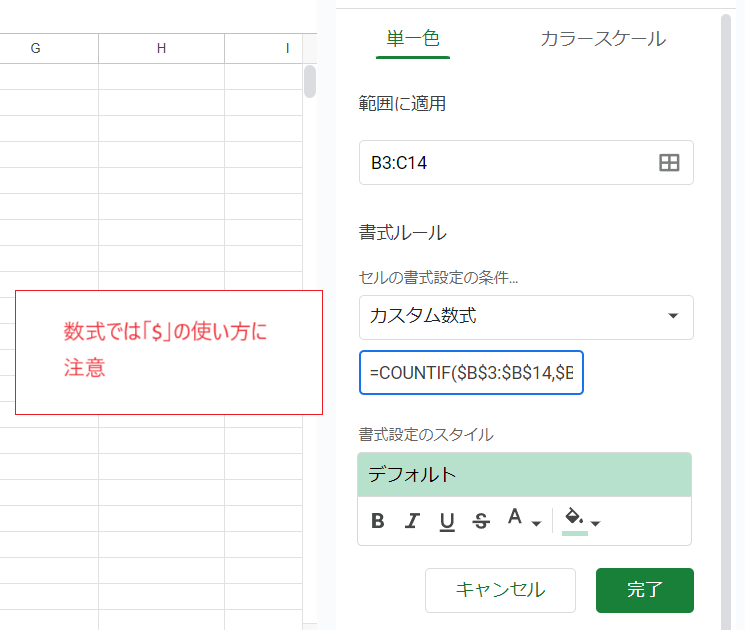Screen dimensions: 745x630
Task: Expand the fill color dropdown arrow
Action: click(595, 524)
